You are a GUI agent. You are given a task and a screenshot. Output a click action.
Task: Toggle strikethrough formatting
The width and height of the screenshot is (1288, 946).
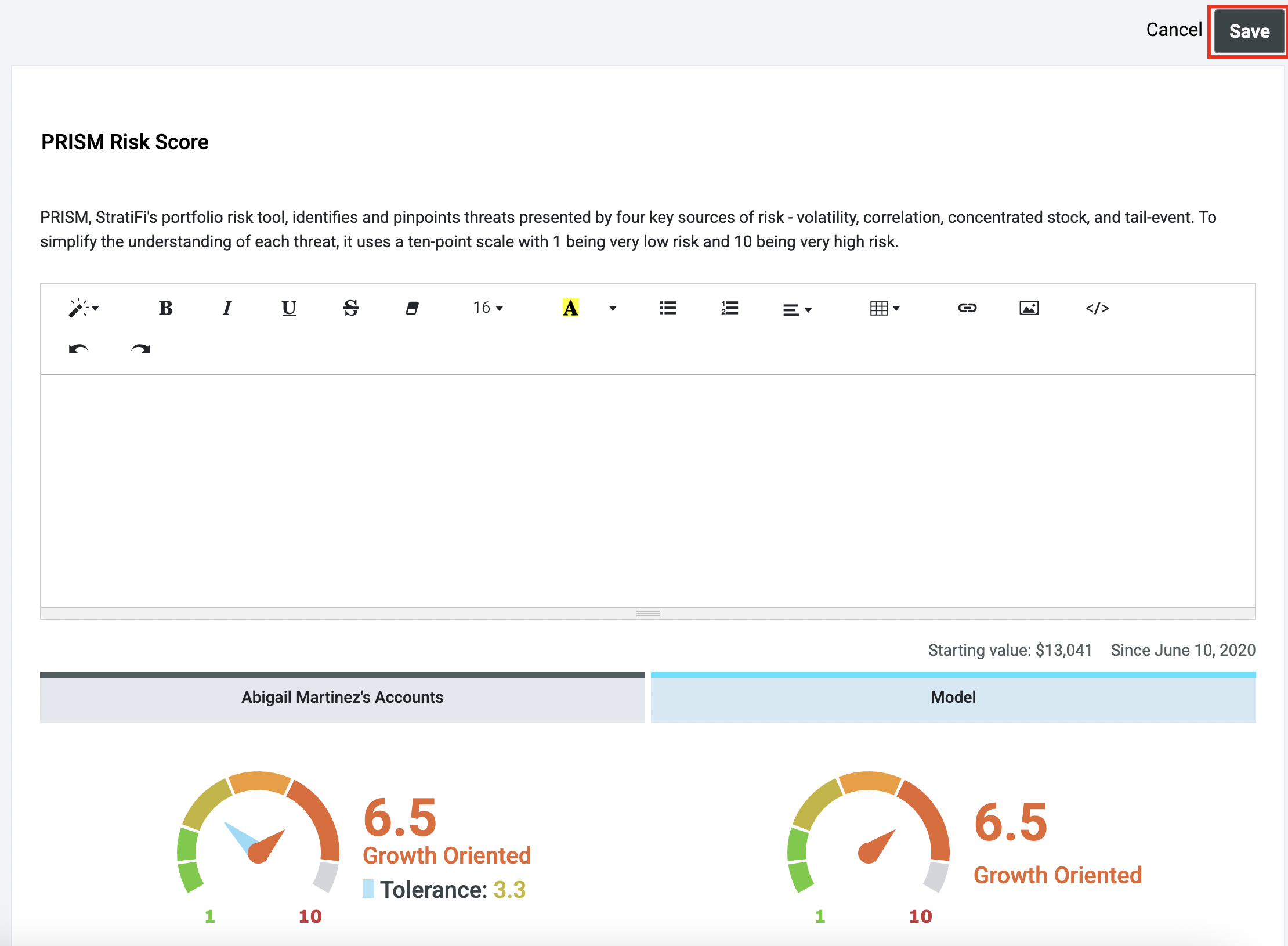350,308
